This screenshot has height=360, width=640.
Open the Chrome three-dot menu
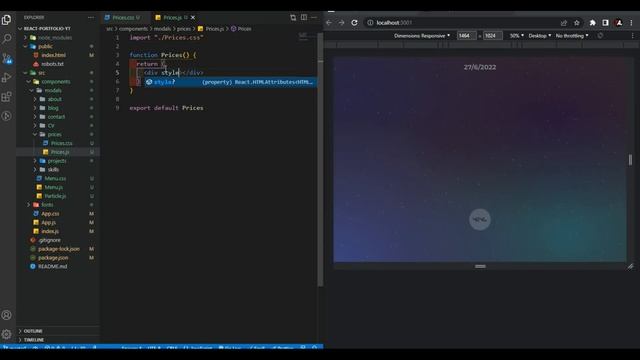631,23
